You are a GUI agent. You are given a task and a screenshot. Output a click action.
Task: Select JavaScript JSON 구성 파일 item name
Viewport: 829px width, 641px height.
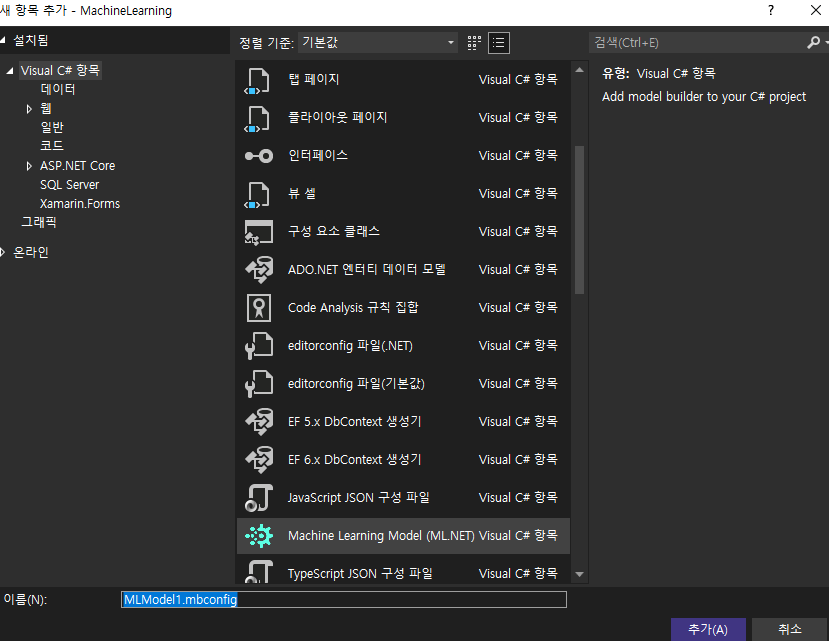click(358, 498)
